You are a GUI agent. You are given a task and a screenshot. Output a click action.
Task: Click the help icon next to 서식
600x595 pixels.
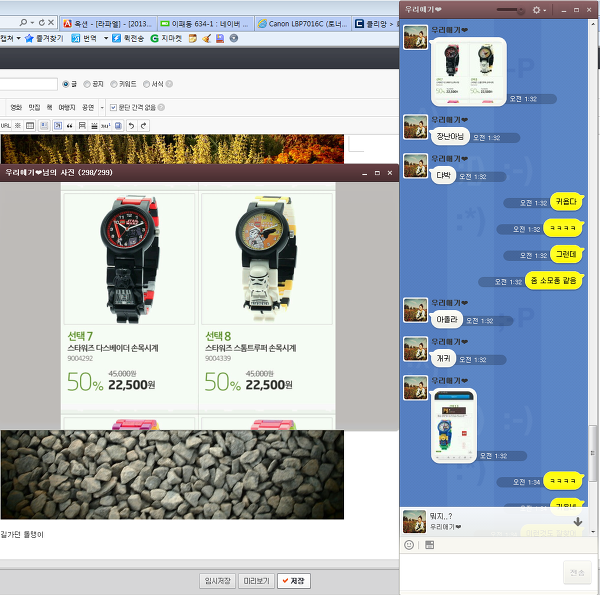[169, 84]
